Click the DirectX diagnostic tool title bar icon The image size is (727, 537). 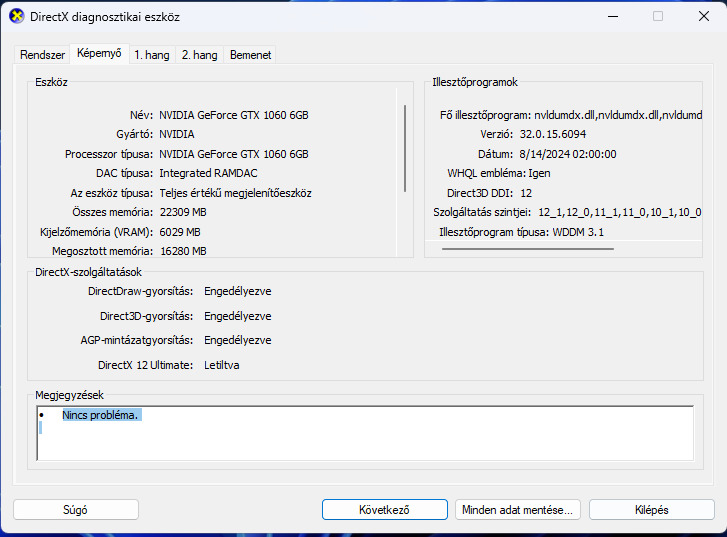coord(17,16)
